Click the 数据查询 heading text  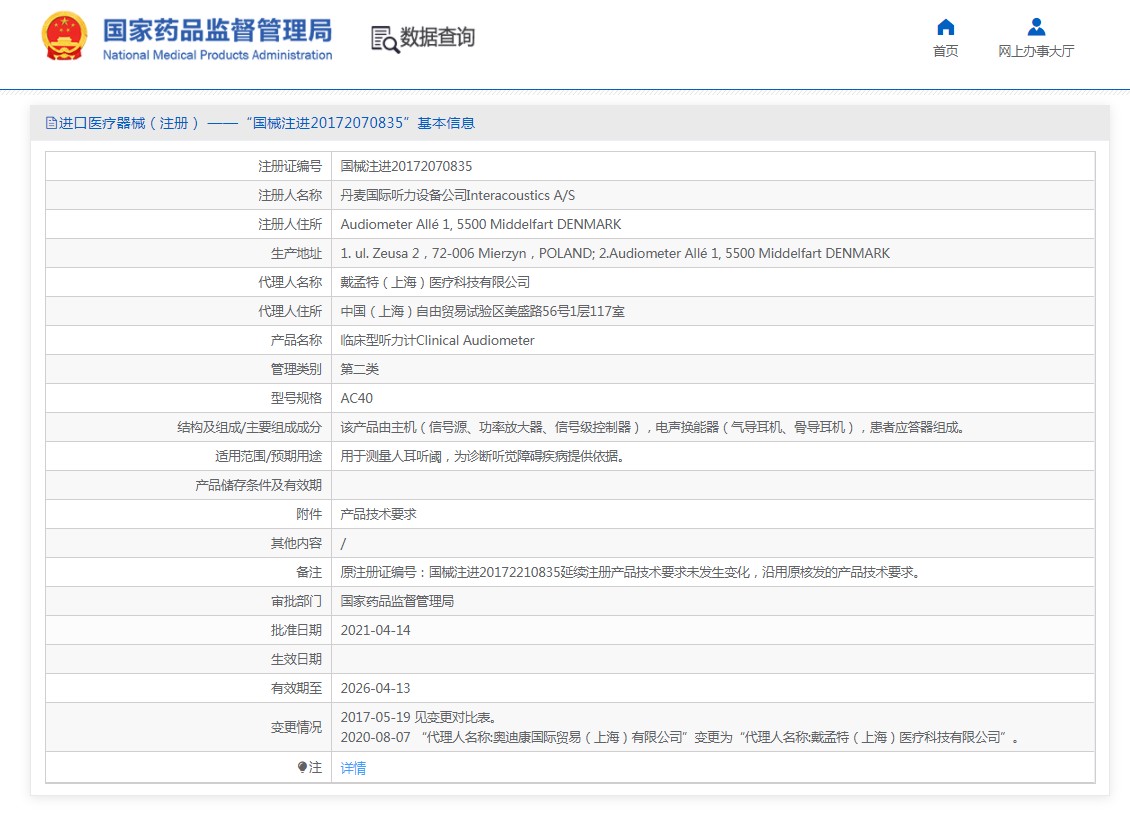(x=437, y=37)
